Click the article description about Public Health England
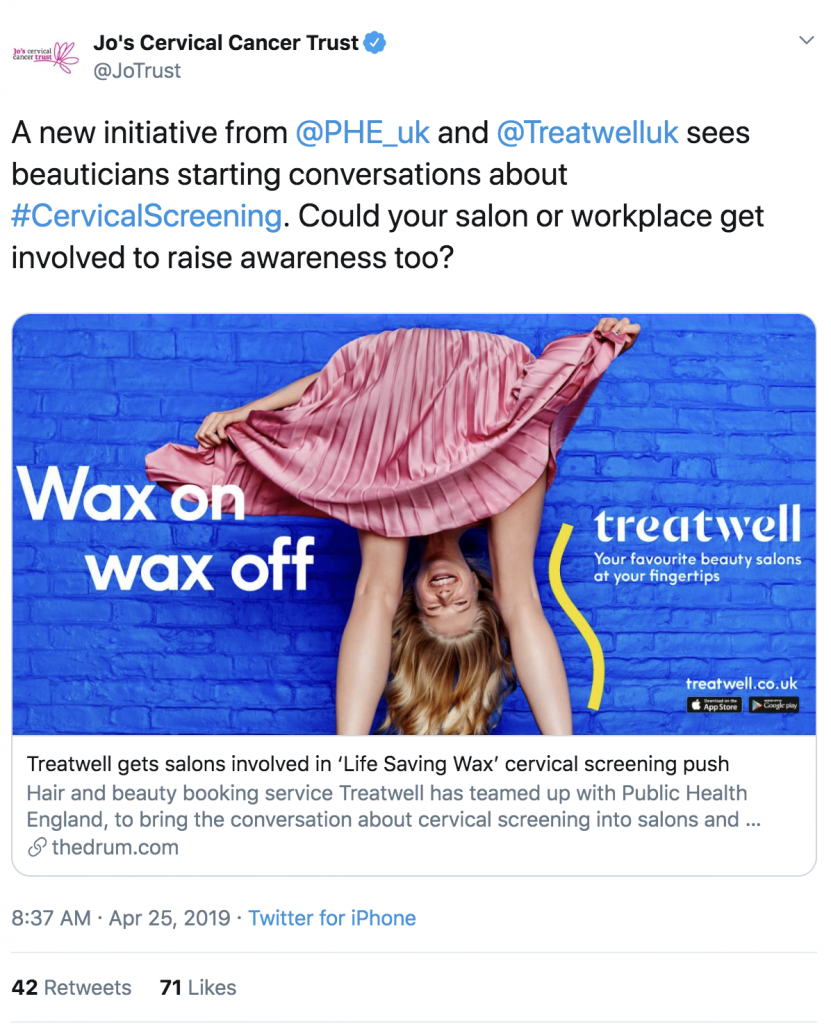The image size is (831, 1024). pos(394,806)
